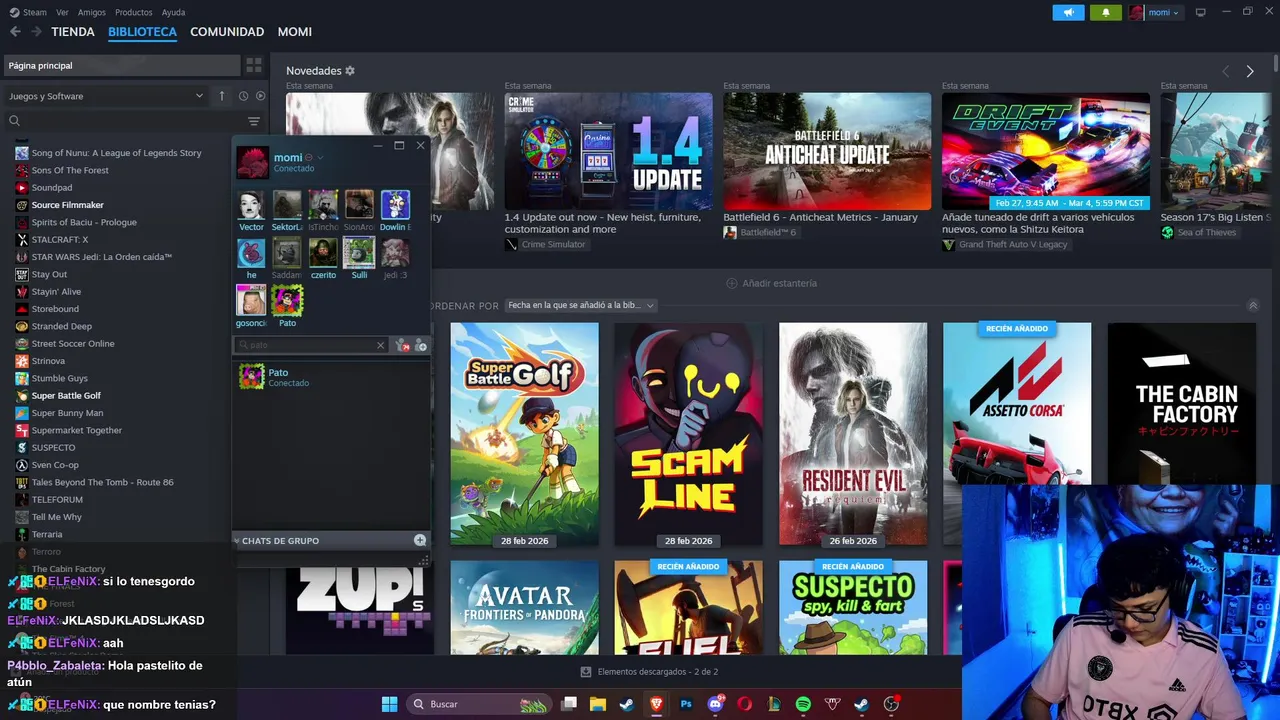Viewport: 1280px width, 720px height.
Task: Open the green notifications bell
Action: [1105, 12]
